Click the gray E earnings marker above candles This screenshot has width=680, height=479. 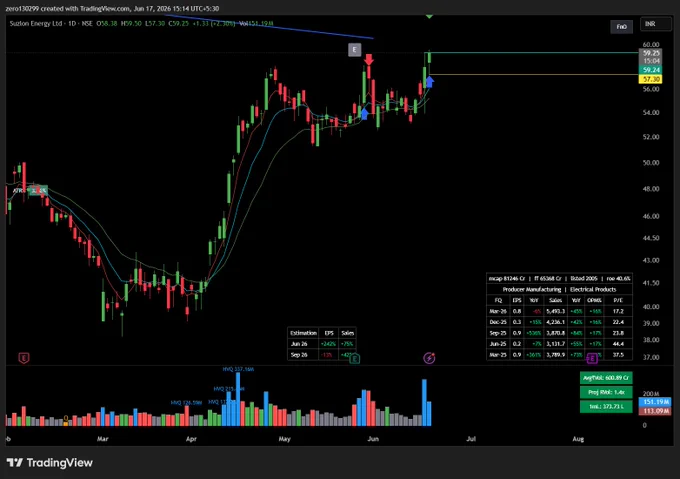[x=354, y=50]
